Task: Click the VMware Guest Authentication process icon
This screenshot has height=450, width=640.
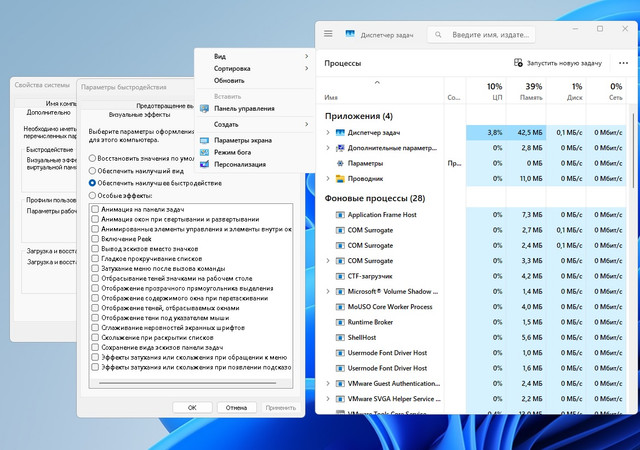Action: (340, 383)
